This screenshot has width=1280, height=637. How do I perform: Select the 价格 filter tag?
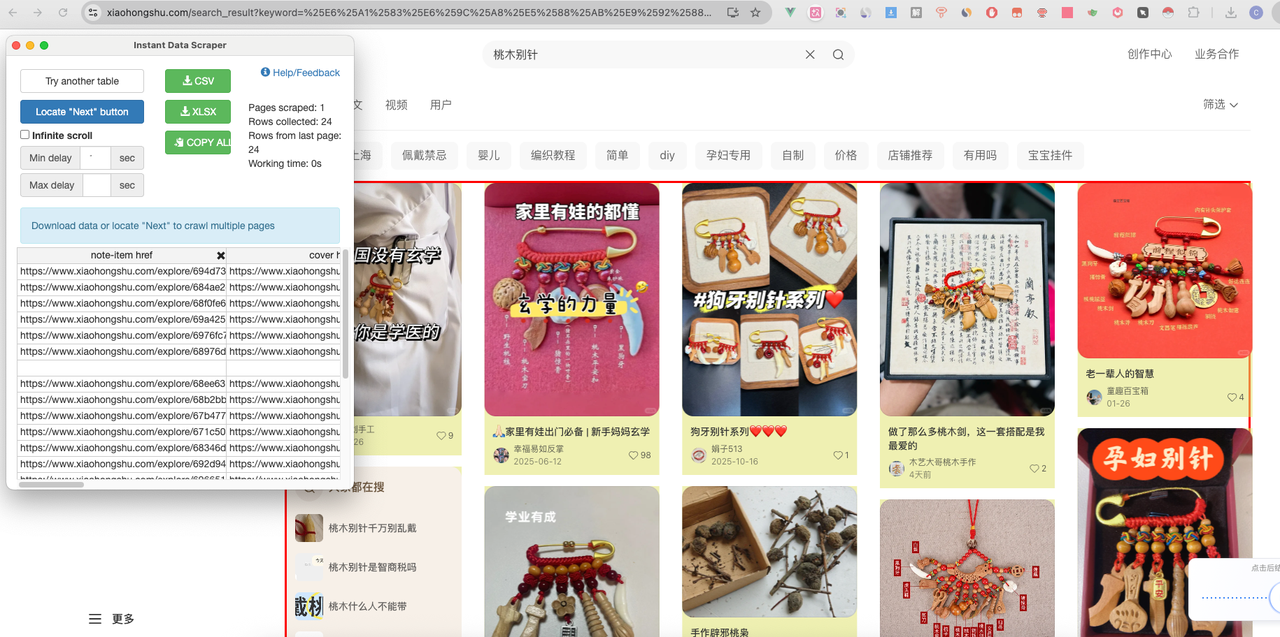point(846,155)
